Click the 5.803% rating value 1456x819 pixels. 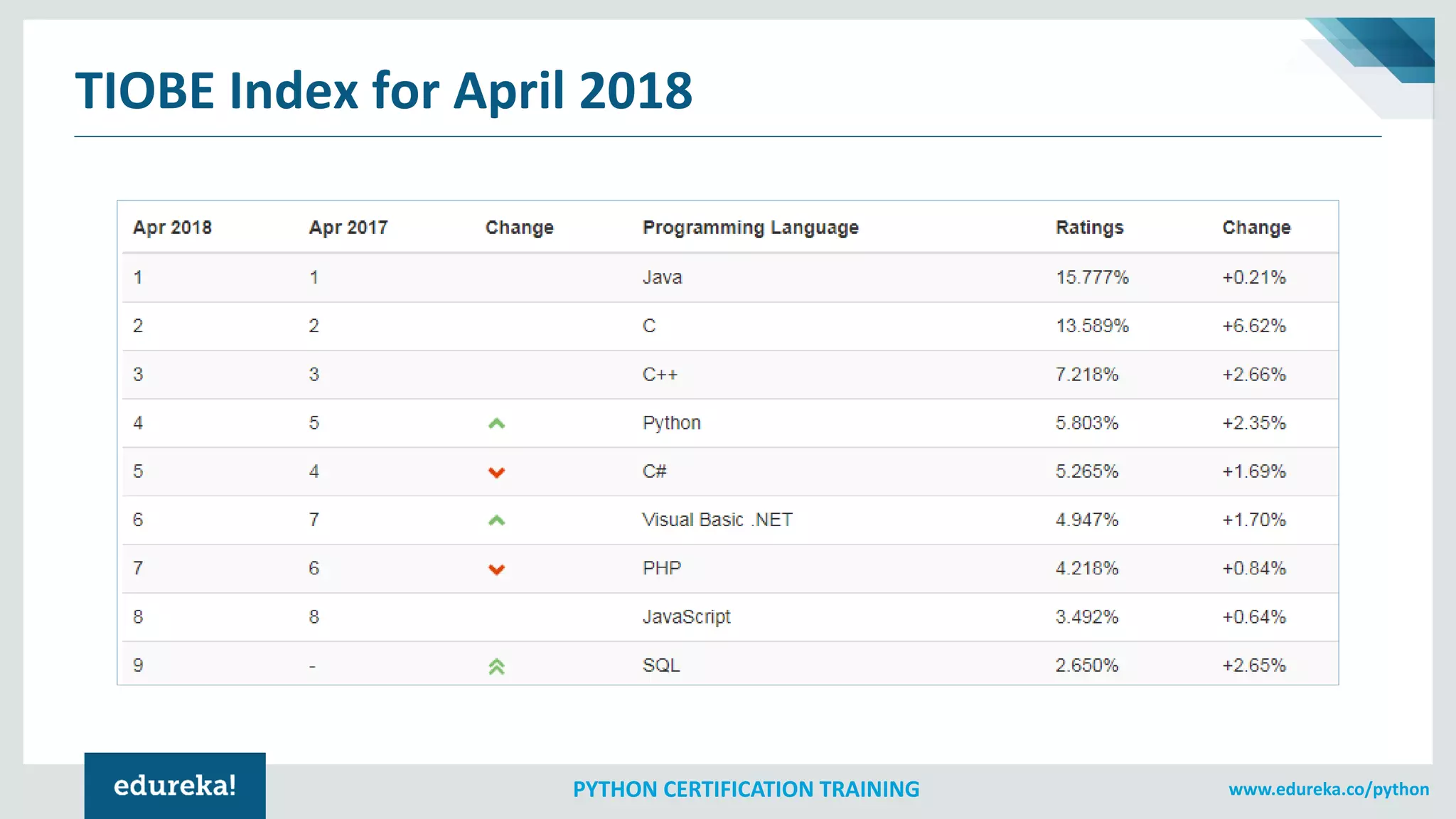point(1087,423)
